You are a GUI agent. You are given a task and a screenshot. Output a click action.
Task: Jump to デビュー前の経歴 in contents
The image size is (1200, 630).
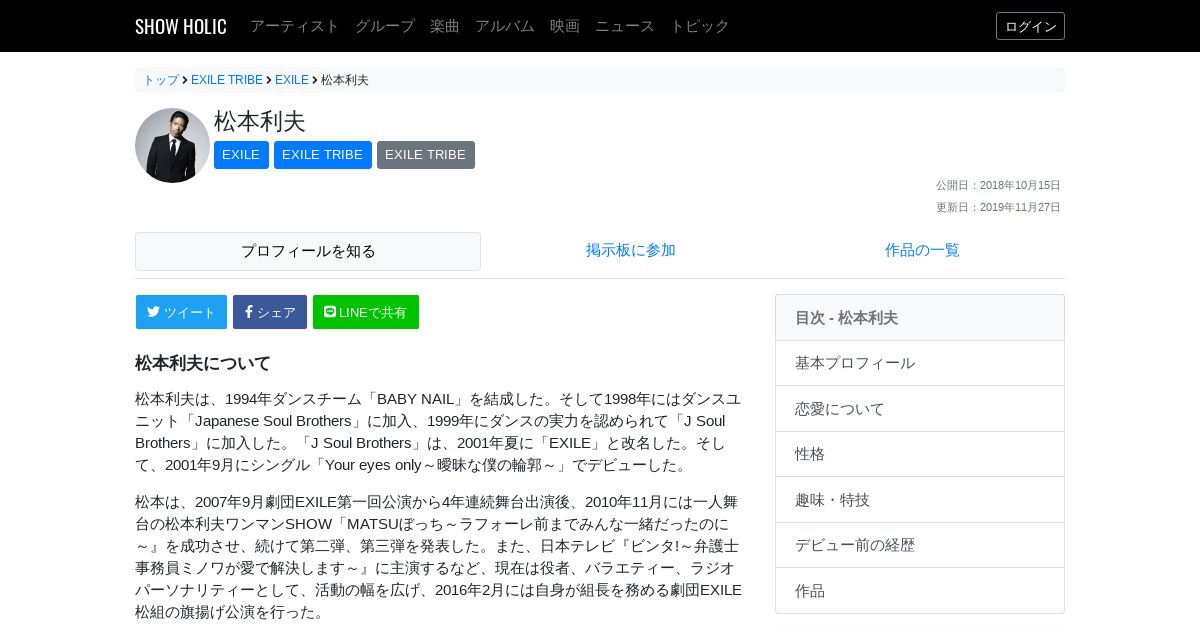[x=920, y=545]
